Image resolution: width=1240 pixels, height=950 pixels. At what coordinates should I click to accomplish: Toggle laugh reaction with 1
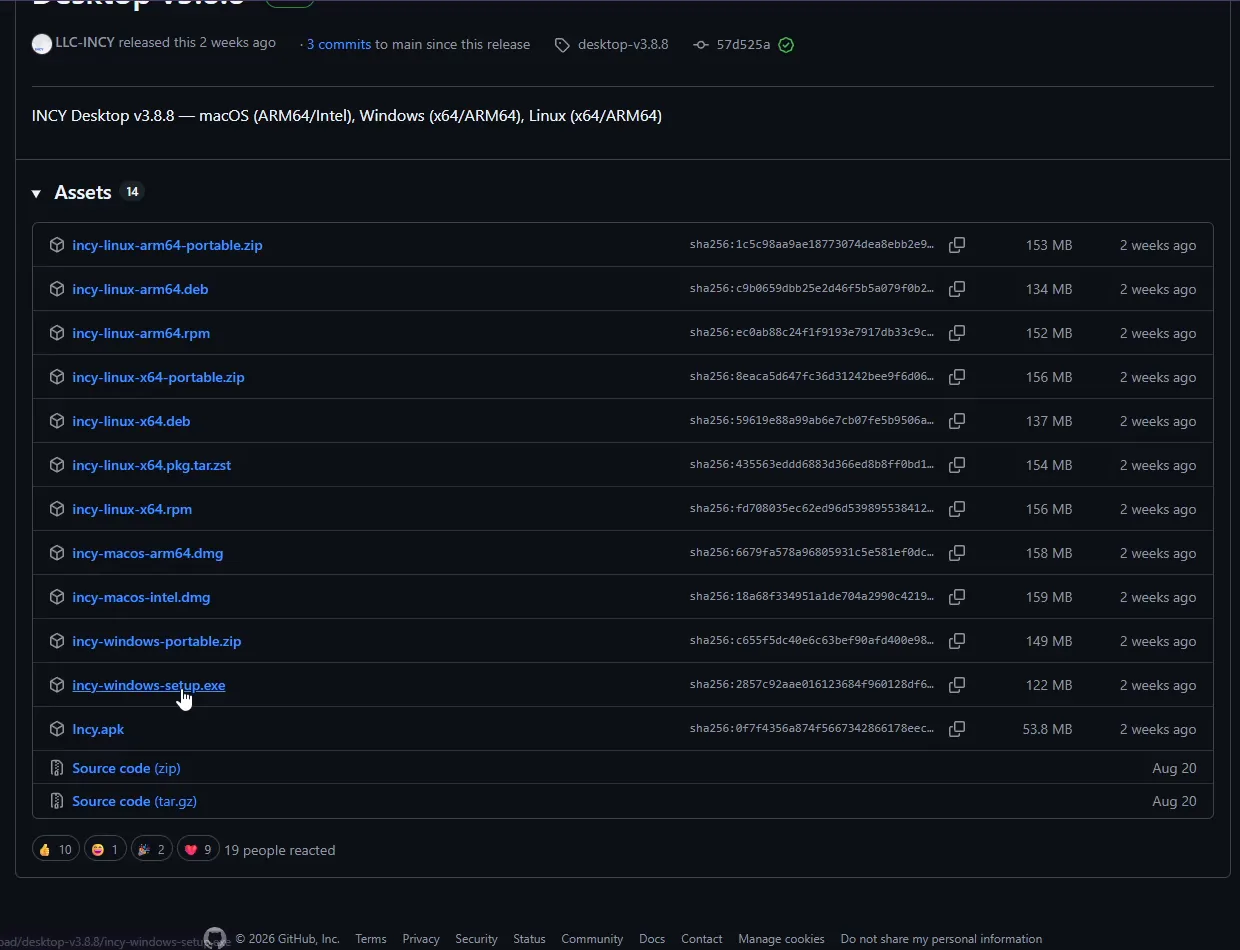tap(105, 850)
